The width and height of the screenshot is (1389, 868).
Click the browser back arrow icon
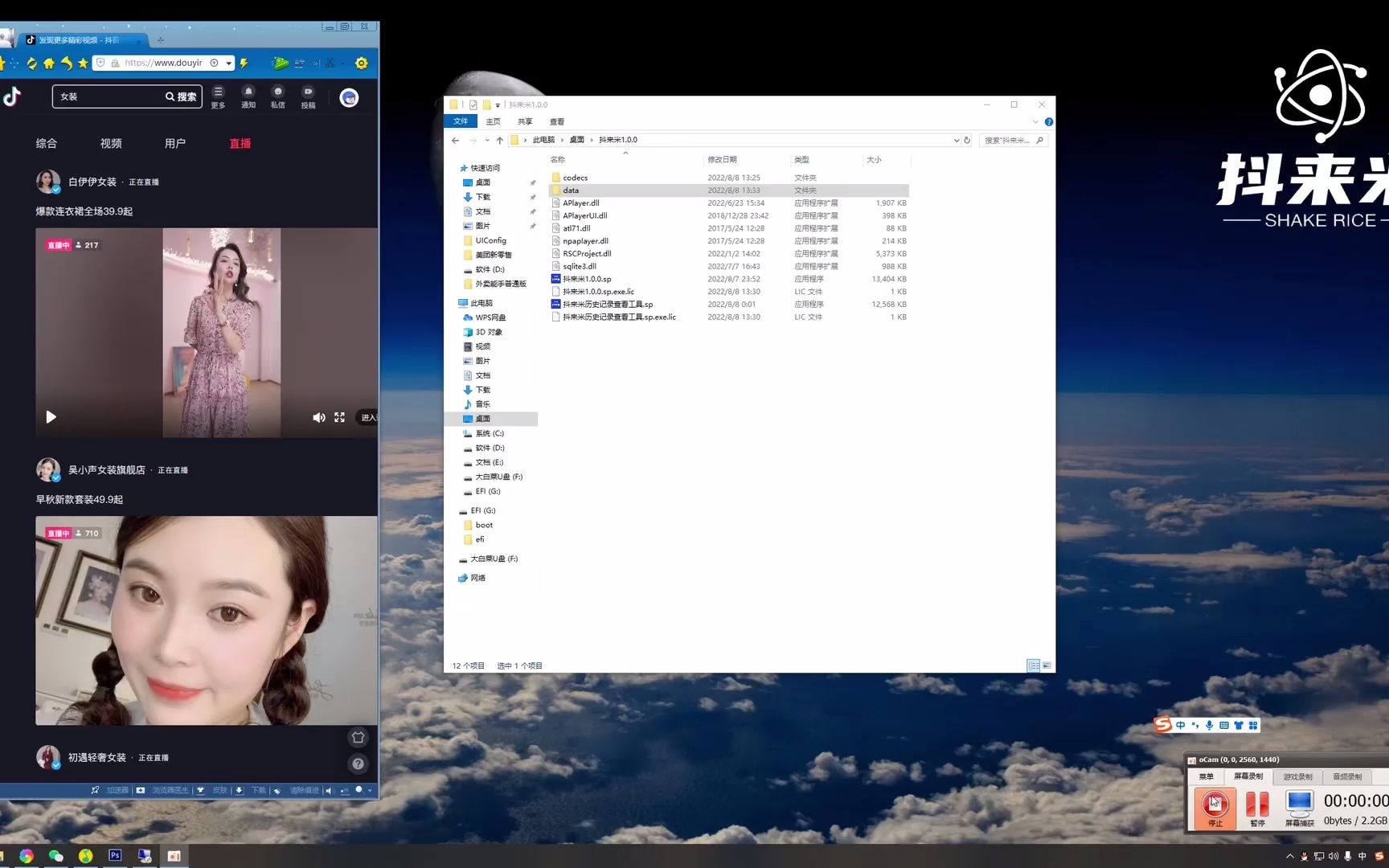point(67,63)
